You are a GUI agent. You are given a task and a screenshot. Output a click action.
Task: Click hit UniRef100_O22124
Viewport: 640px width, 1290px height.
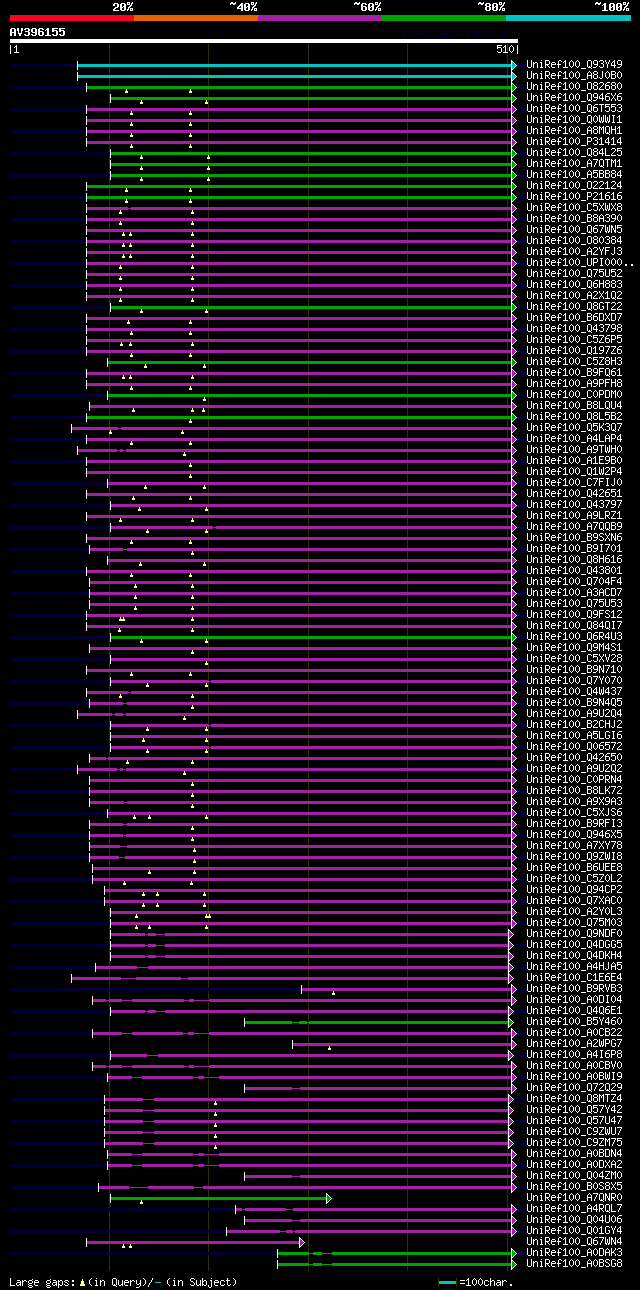click(574, 185)
